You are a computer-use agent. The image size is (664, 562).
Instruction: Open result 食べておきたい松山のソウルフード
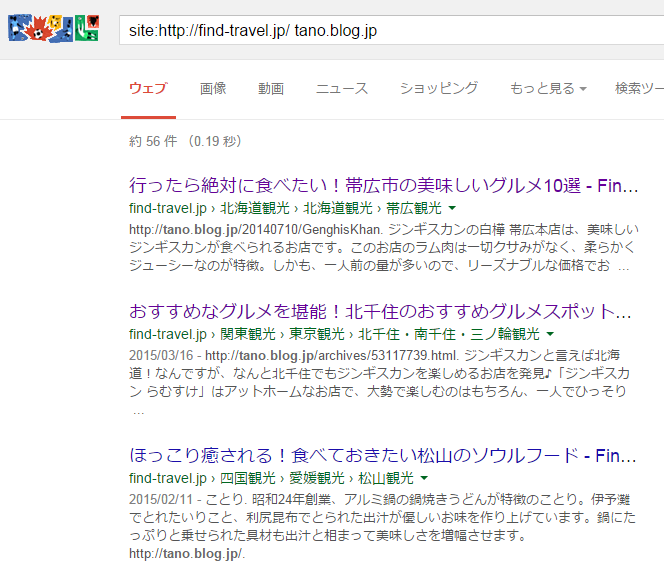(x=383, y=456)
